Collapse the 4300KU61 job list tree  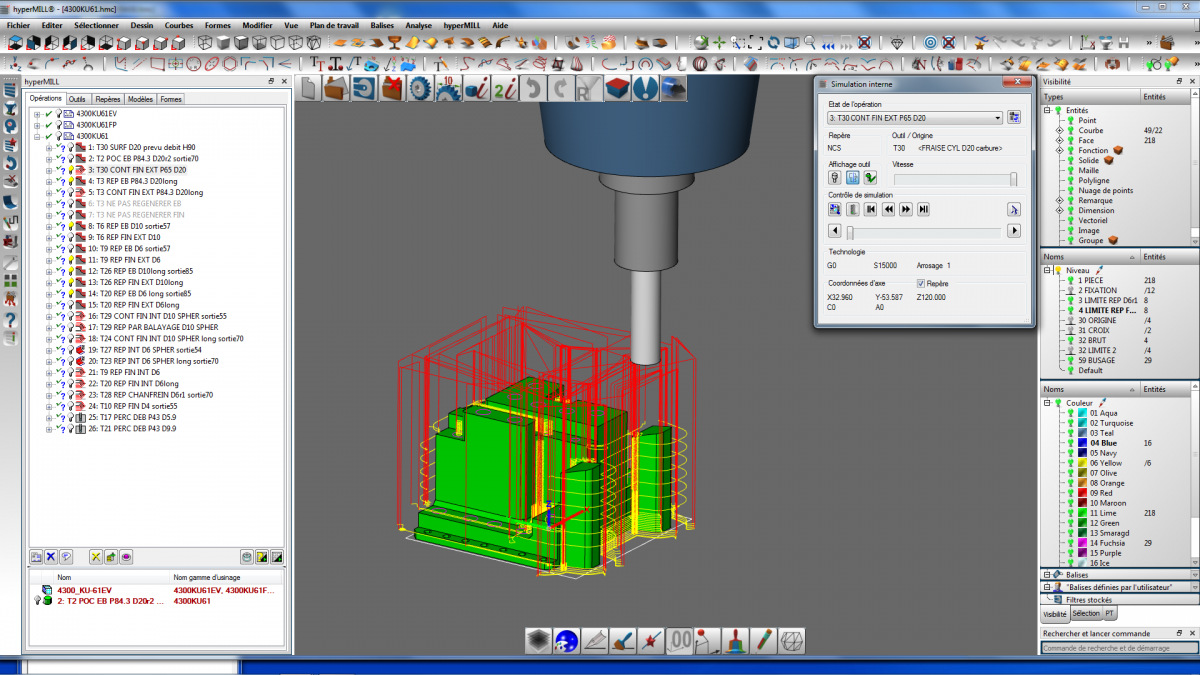click(x=37, y=136)
